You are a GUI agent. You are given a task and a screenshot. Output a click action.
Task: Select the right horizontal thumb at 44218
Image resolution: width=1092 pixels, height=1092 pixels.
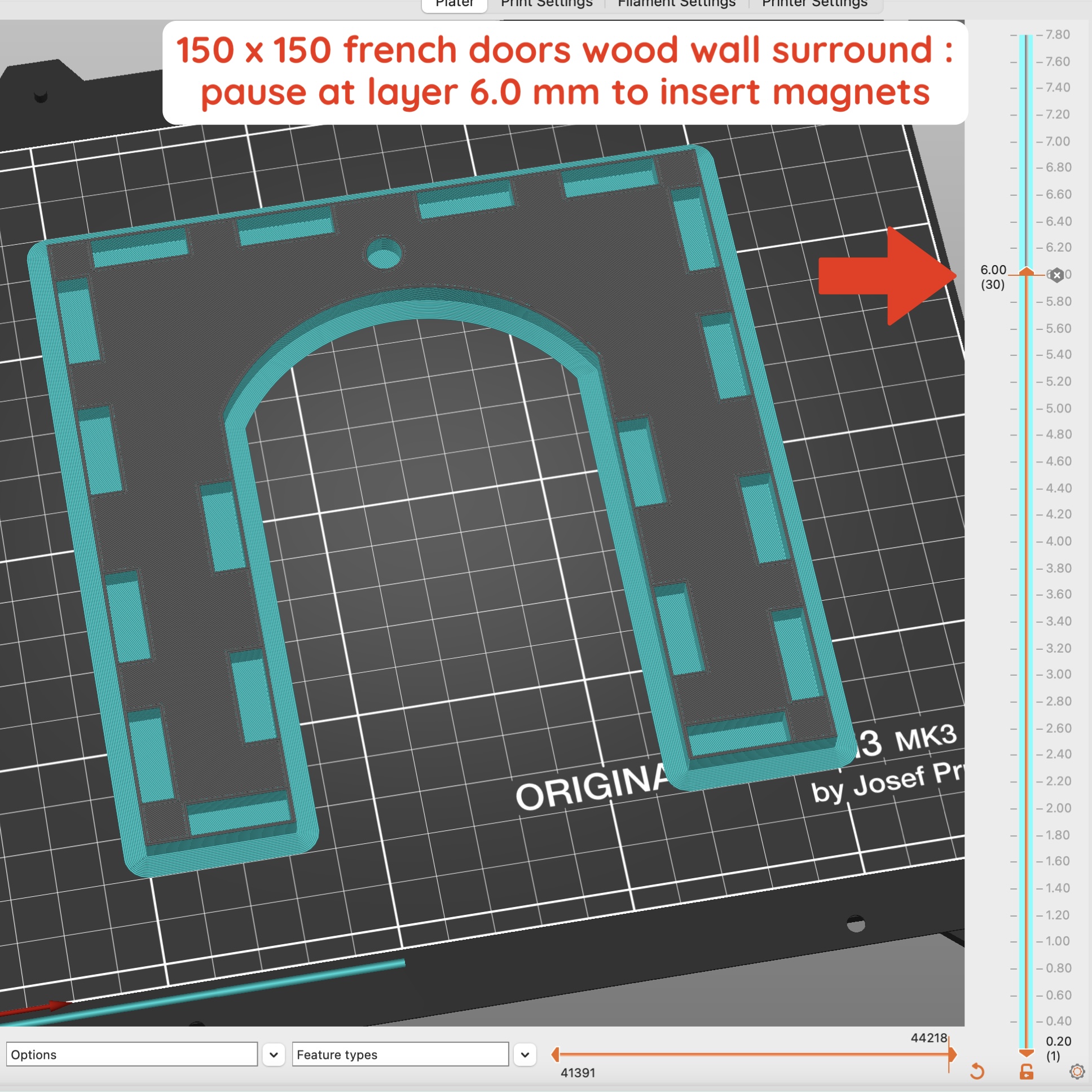point(952,1054)
